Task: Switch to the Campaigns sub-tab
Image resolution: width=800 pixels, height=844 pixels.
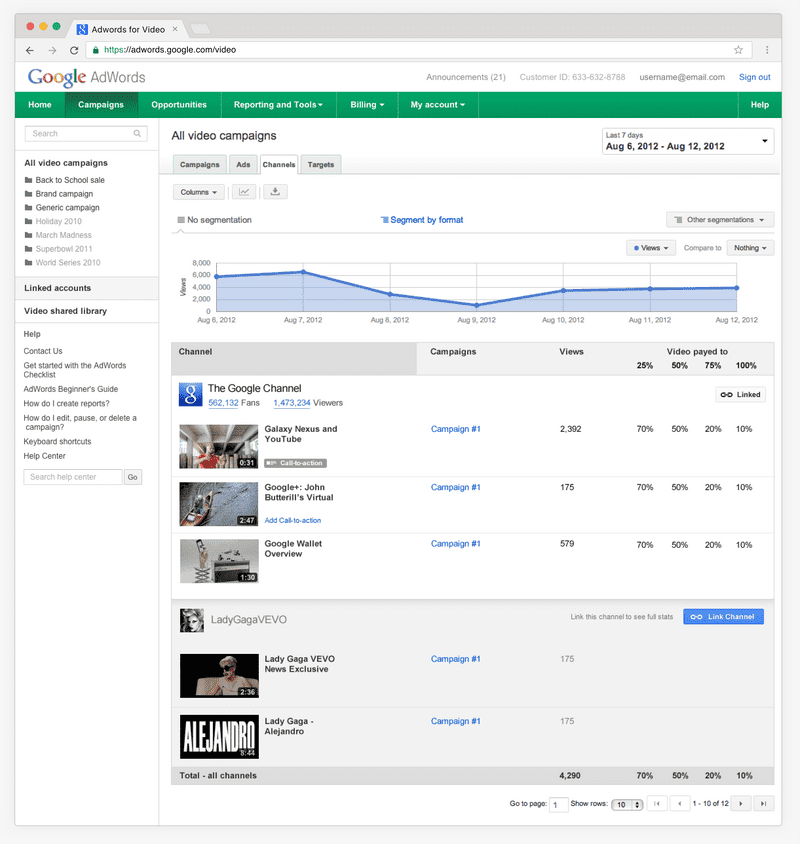Action: [200, 164]
